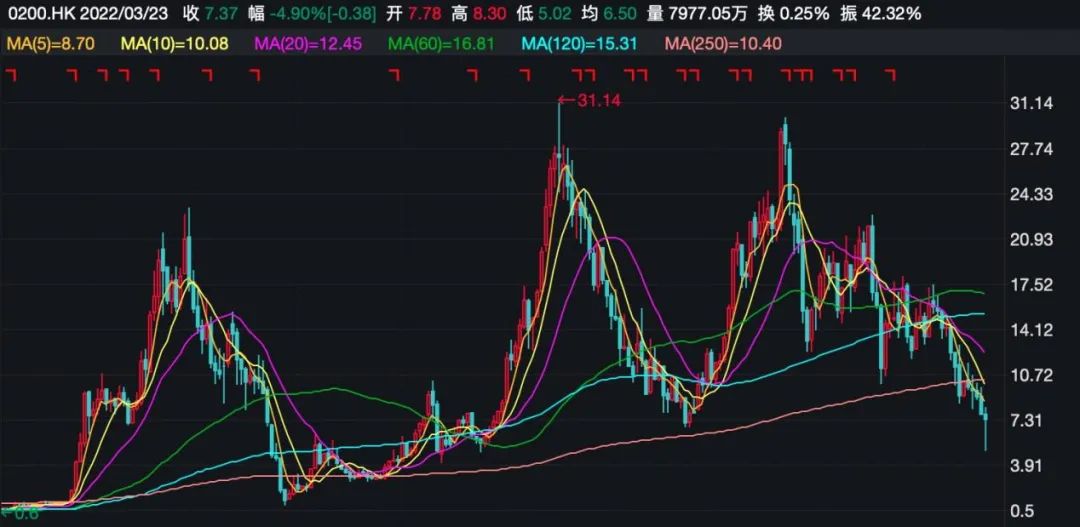Select the MA(250)=10.40 indicator label

[723, 45]
